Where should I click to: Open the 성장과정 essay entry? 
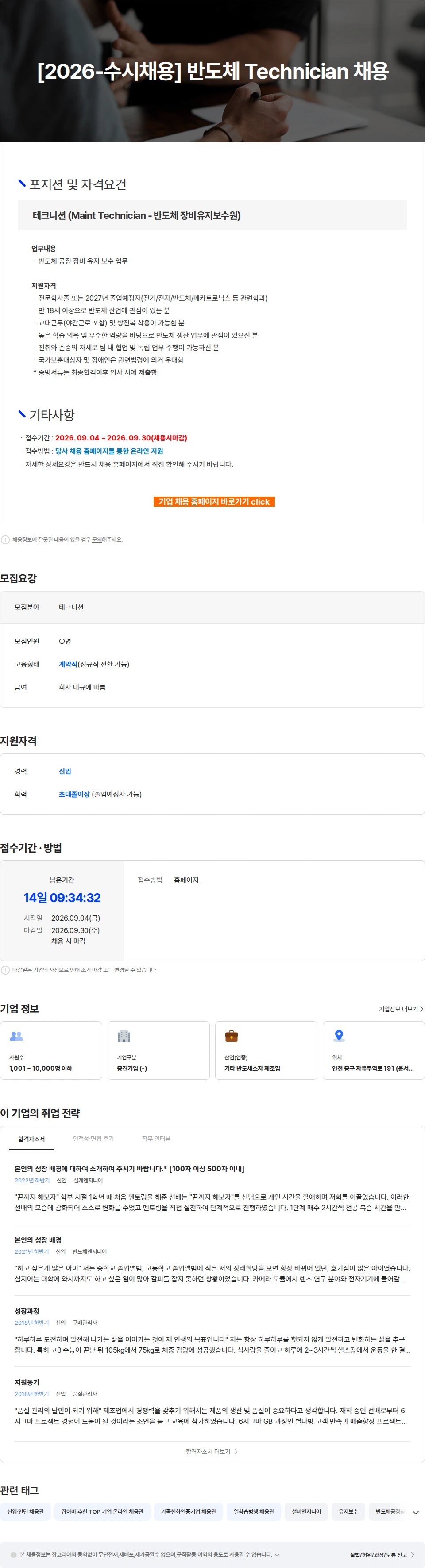click(27, 1311)
